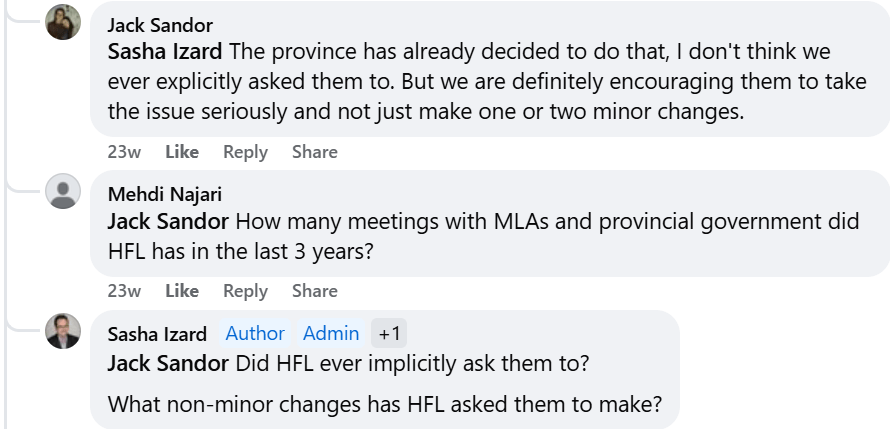The height and width of the screenshot is (429, 890).
Task: Click Jack Sandor's profile avatar
Action: coord(63,22)
